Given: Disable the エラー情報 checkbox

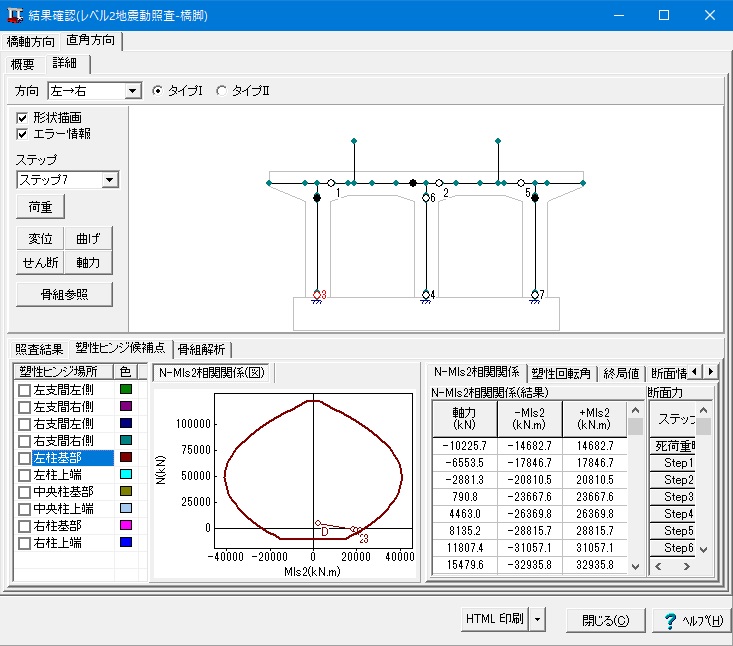Looking at the screenshot, I should click(23, 134).
